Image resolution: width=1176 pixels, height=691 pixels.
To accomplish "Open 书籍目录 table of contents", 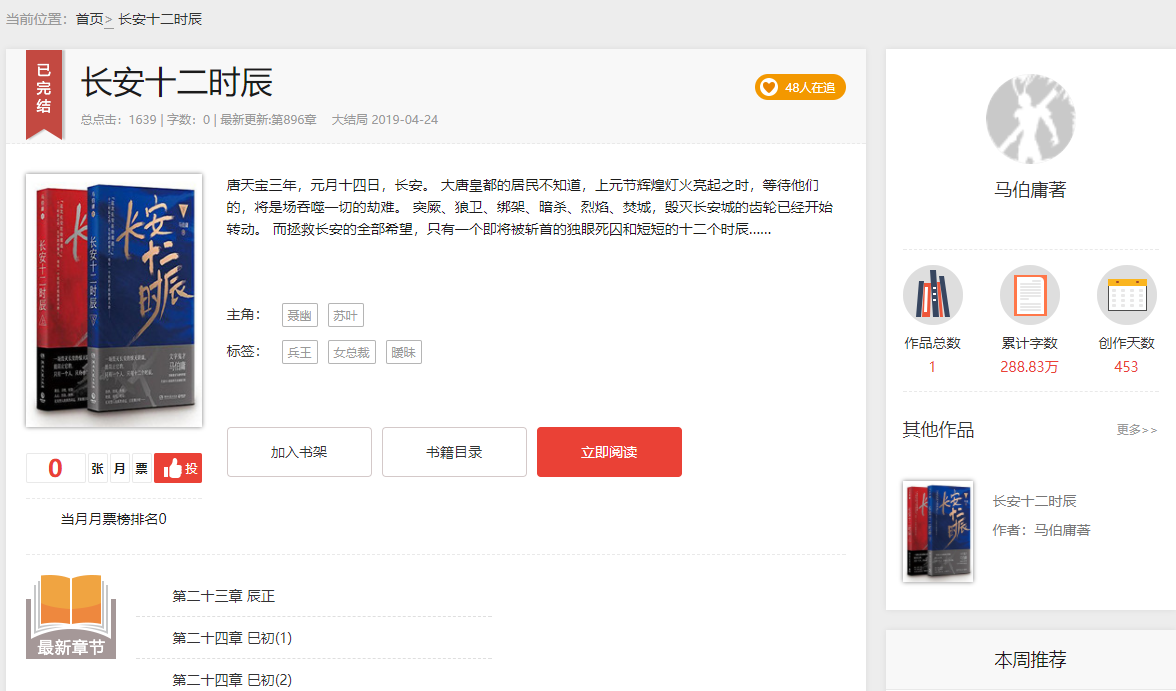I will [x=454, y=452].
